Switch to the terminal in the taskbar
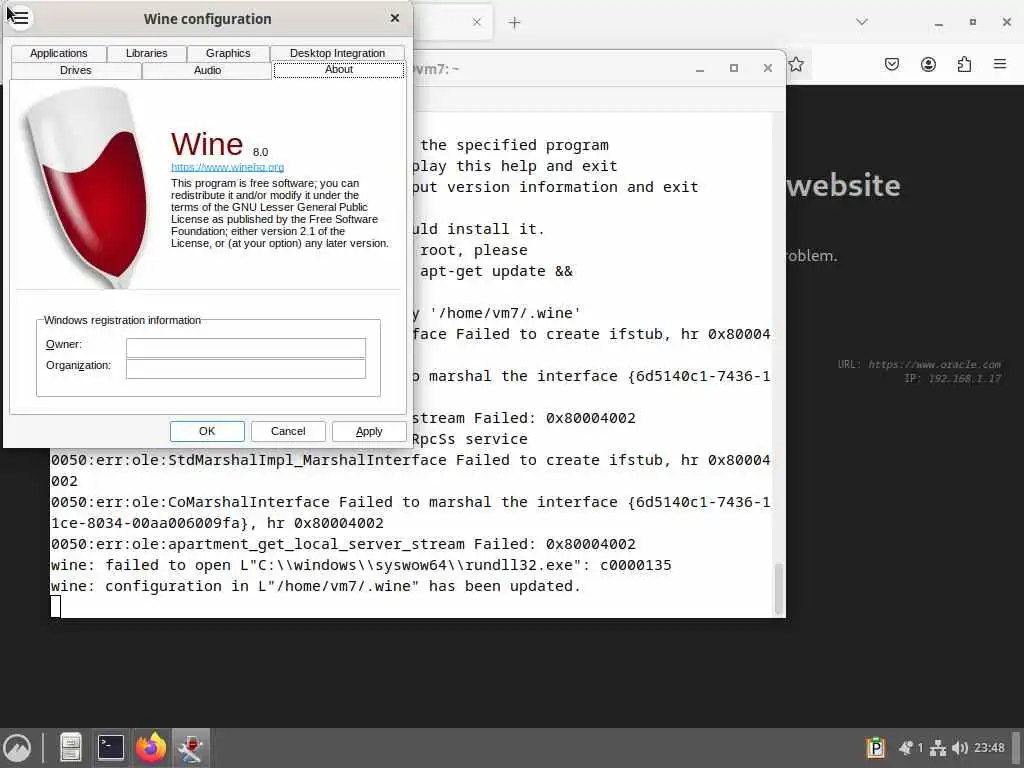 tap(111, 748)
